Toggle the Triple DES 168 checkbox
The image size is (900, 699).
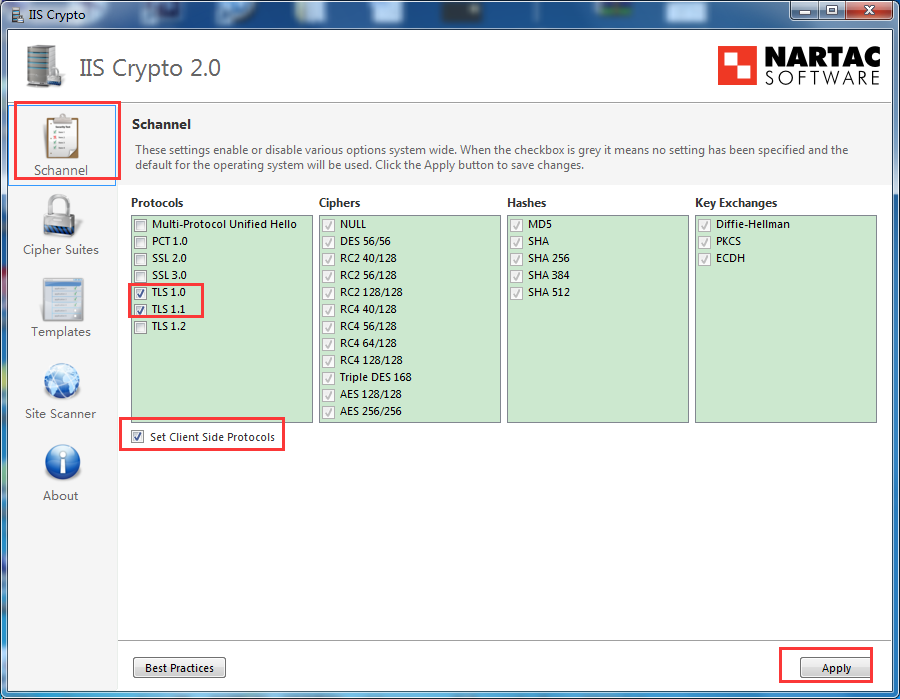point(329,378)
